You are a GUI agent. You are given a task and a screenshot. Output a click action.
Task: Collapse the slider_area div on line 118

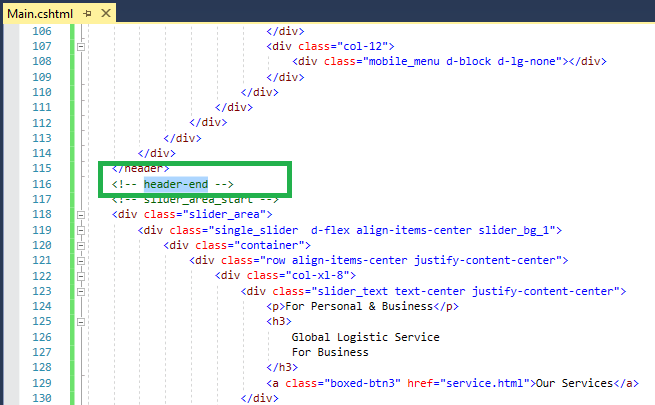point(81,214)
